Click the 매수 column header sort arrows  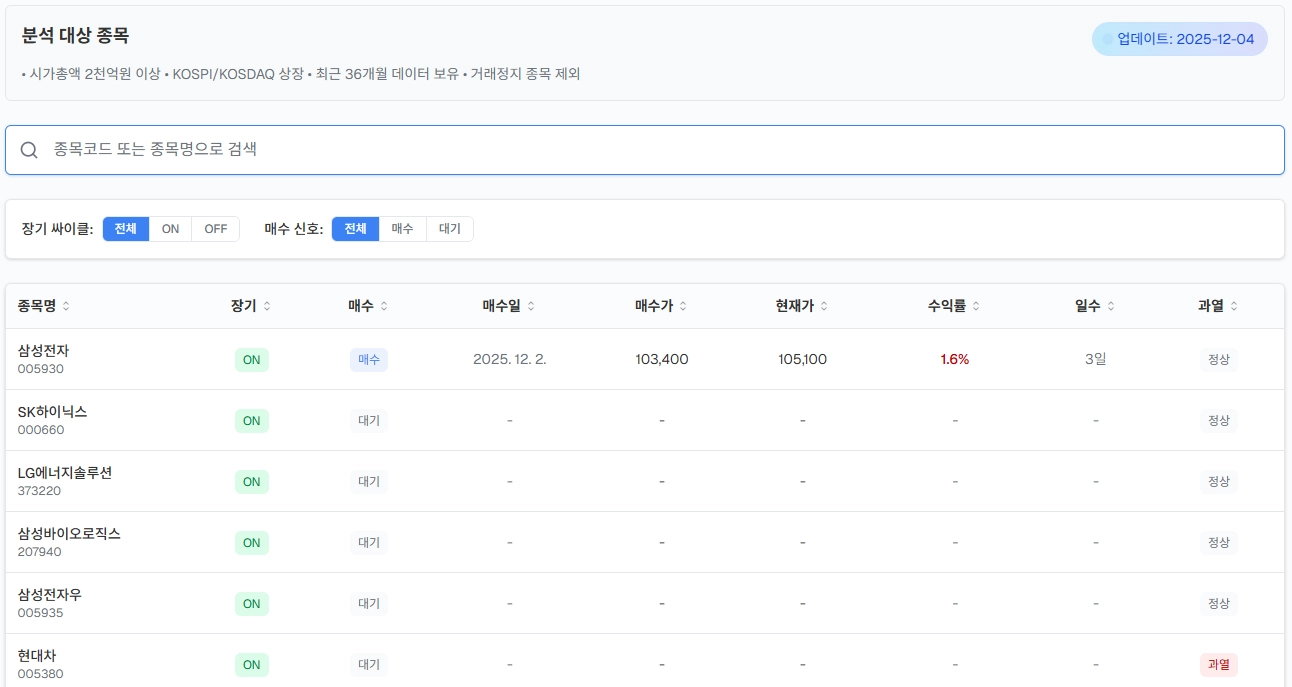pyautogui.click(x=384, y=306)
